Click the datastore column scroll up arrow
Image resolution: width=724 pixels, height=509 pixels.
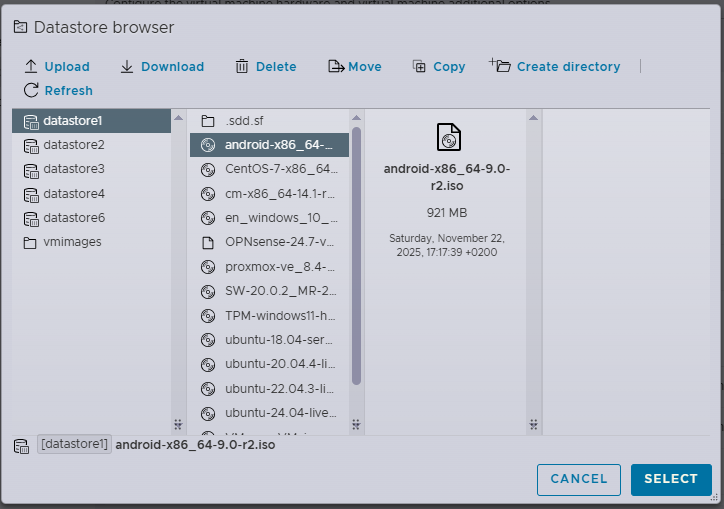click(x=178, y=118)
